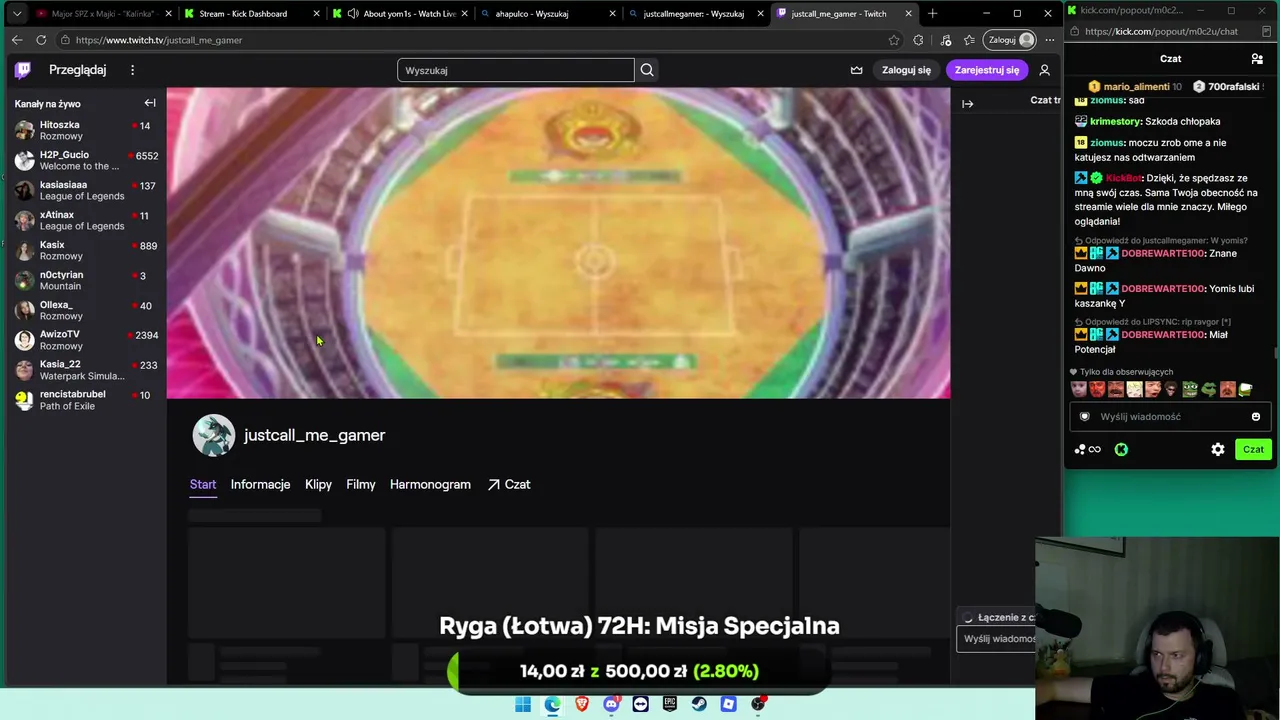Image resolution: width=1280 pixels, height=720 pixels.
Task: Click the Zaloguj profile button in browser toolbar
Action: 1011,40
